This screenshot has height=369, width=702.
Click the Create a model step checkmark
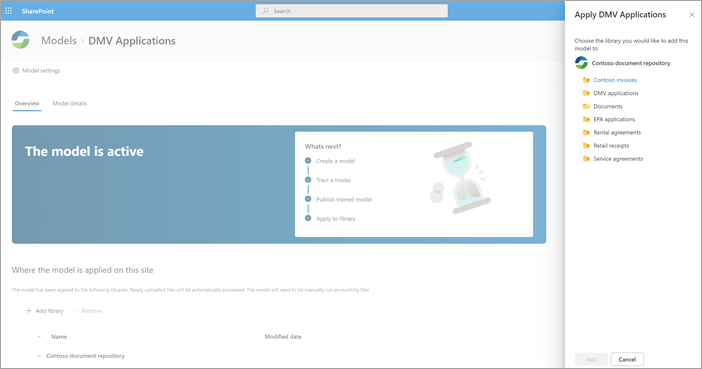pyautogui.click(x=308, y=160)
